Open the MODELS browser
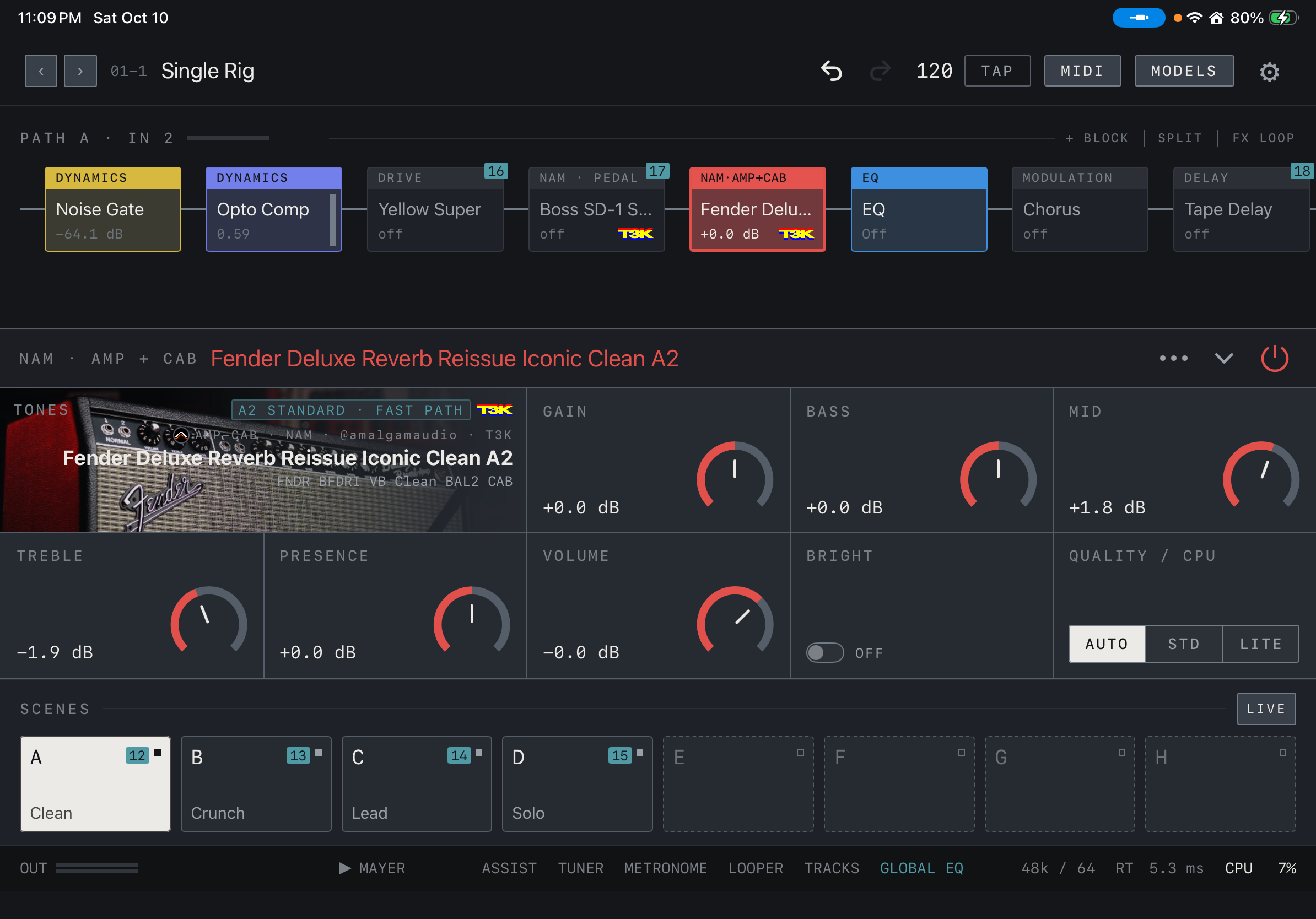Screen dimensions: 1316x919 pos(1184,71)
